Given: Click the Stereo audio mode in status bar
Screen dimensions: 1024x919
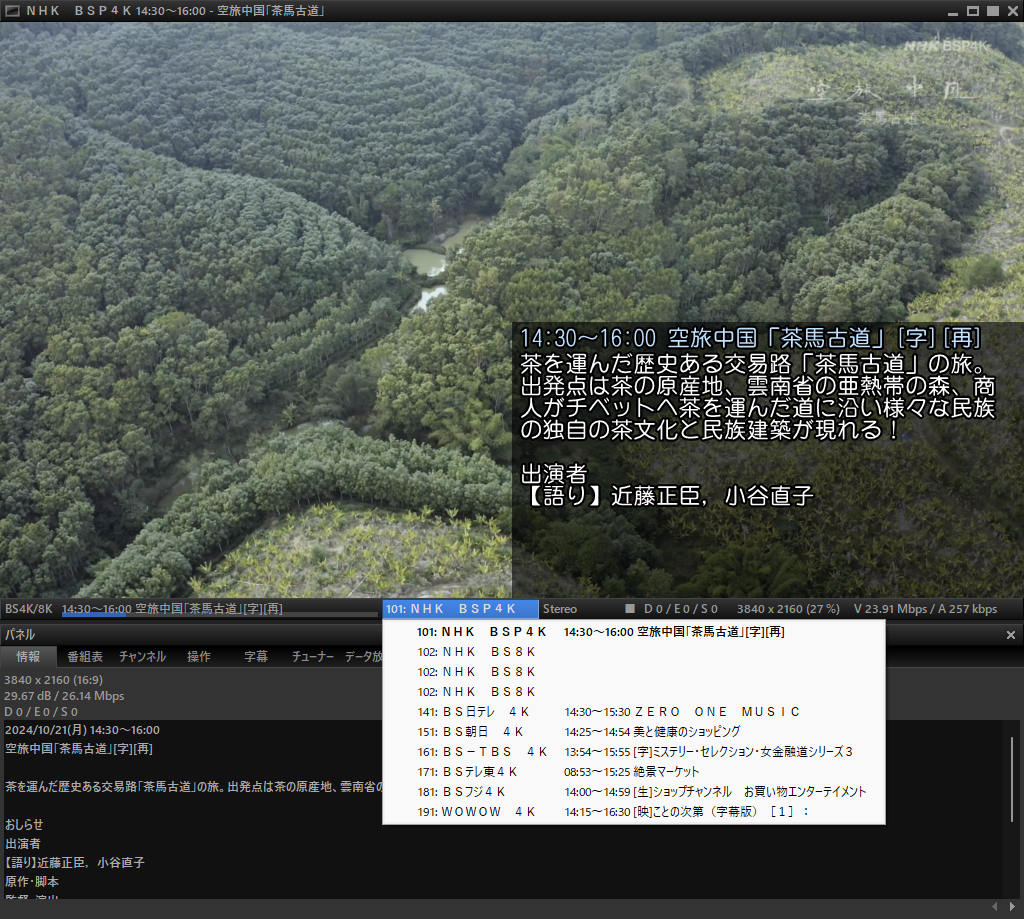Looking at the screenshot, I should (x=560, y=609).
